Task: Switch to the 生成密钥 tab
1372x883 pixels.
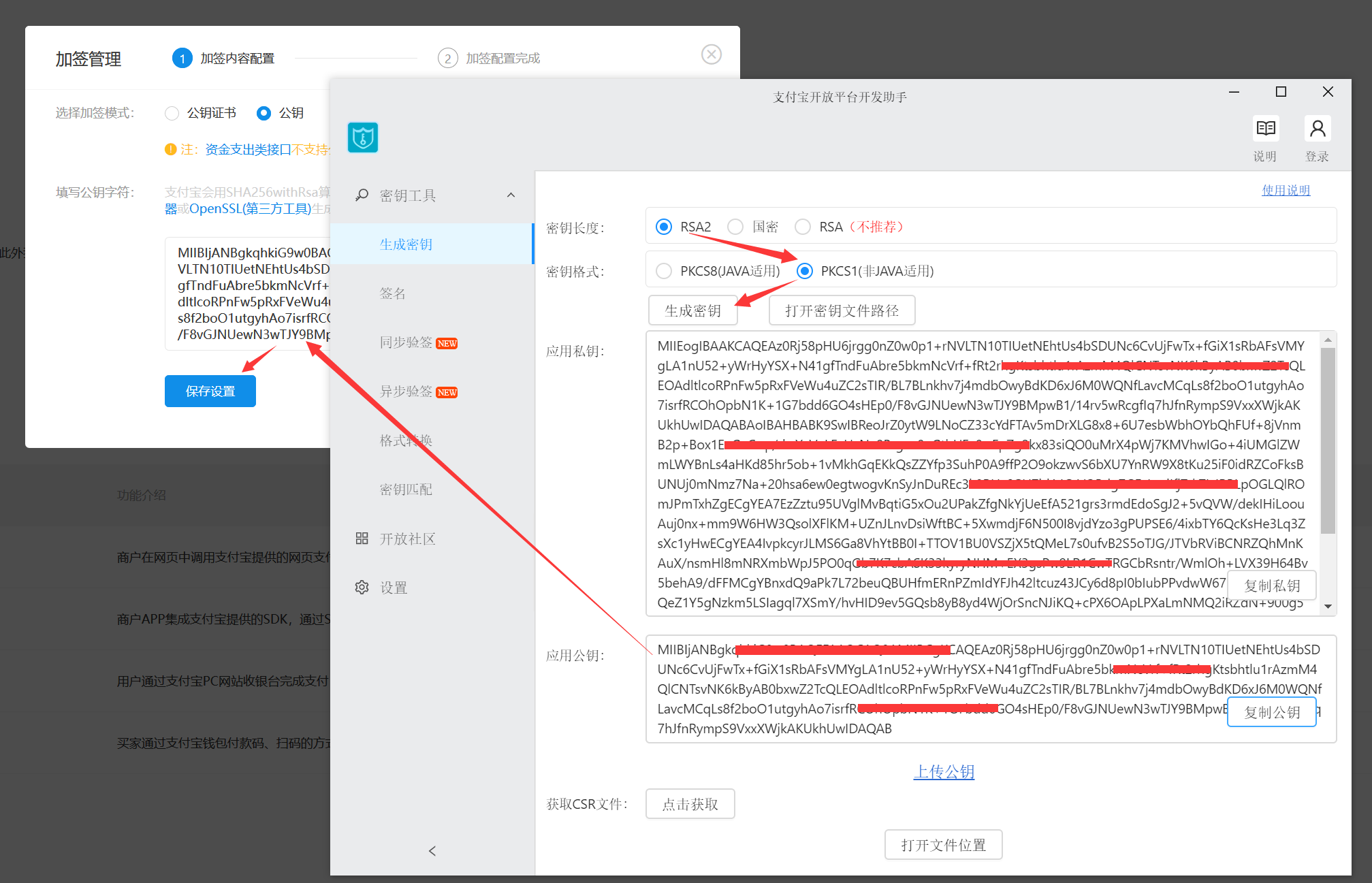Action: click(x=405, y=244)
